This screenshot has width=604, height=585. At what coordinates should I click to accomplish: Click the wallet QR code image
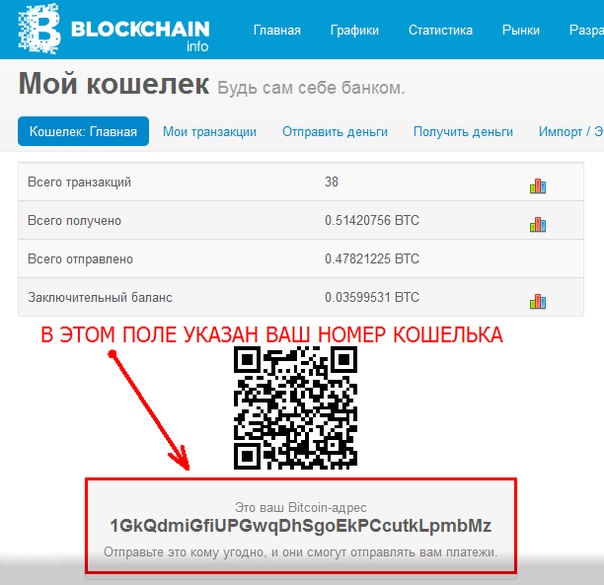point(295,407)
